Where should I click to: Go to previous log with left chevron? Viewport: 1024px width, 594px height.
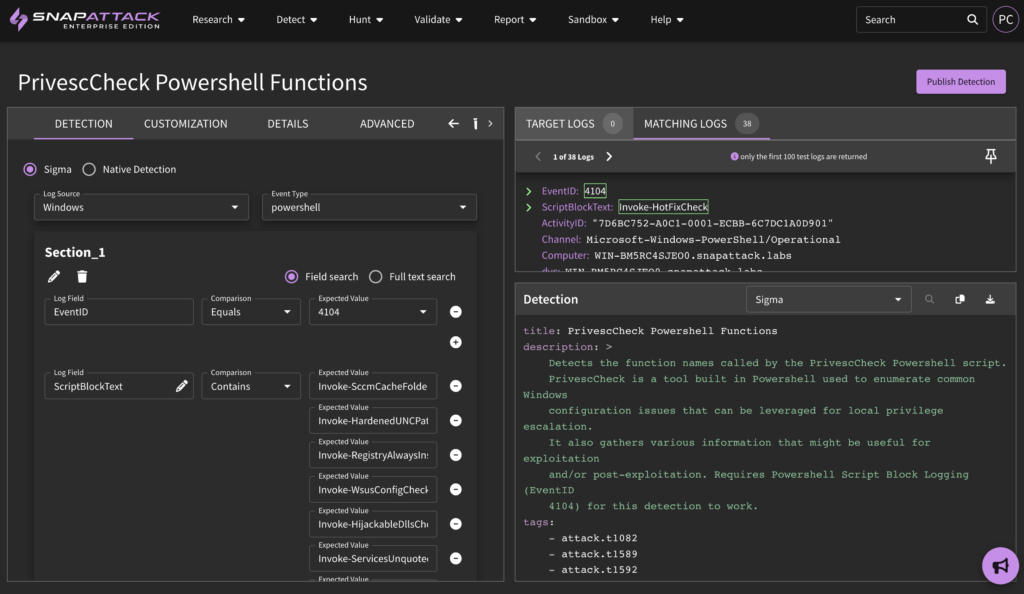(x=538, y=157)
